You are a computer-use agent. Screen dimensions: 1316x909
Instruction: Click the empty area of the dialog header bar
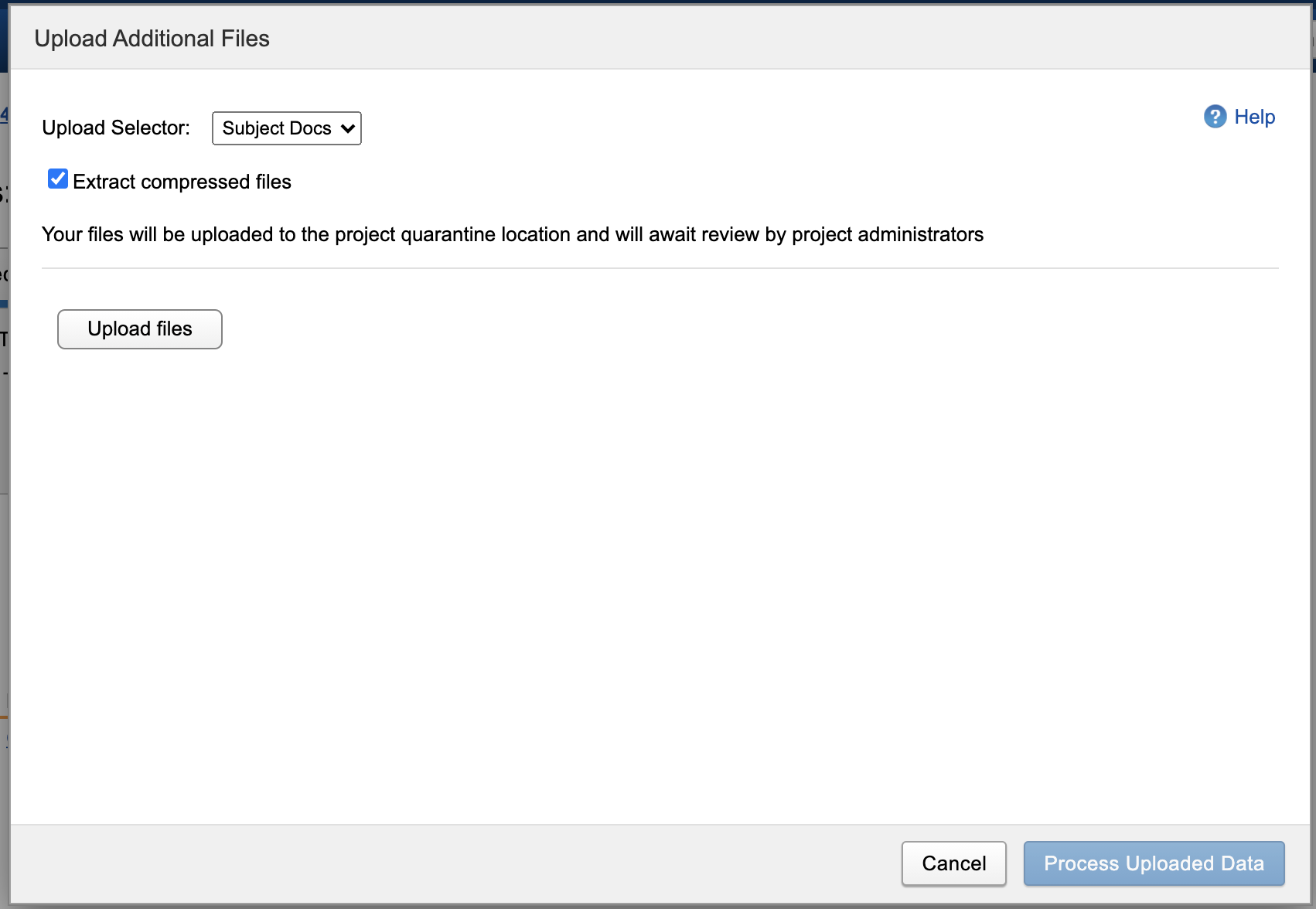(x=773, y=39)
